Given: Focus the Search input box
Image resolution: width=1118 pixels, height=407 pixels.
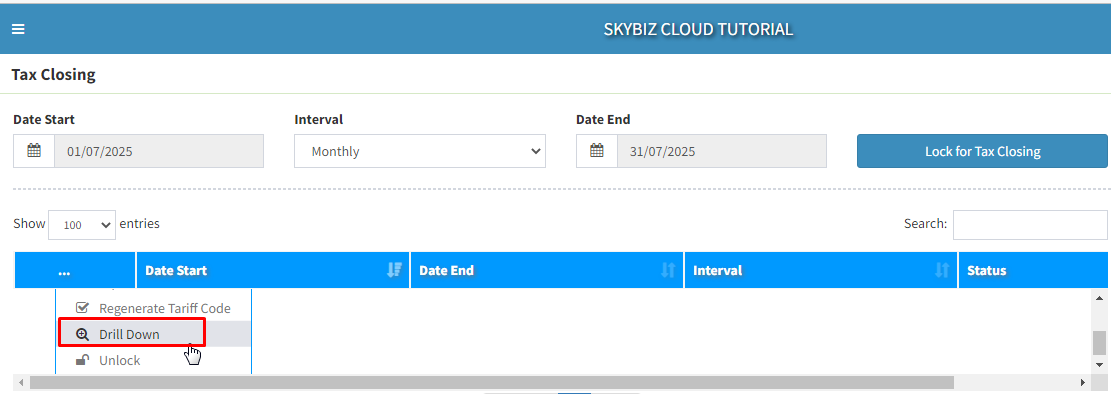Looking at the screenshot, I should tap(1029, 225).
